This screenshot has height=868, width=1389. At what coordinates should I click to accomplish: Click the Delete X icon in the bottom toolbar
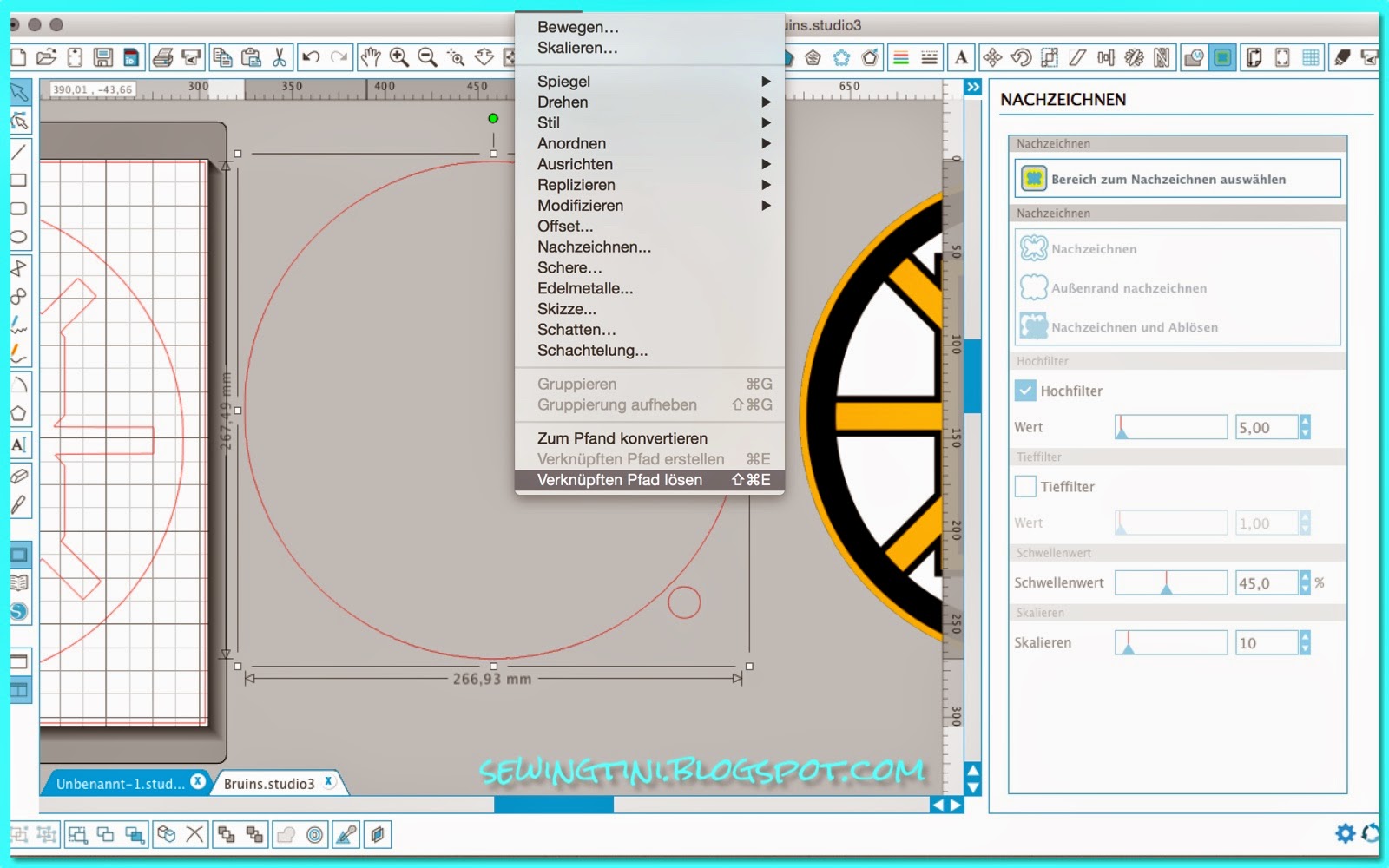click(194, 835)
